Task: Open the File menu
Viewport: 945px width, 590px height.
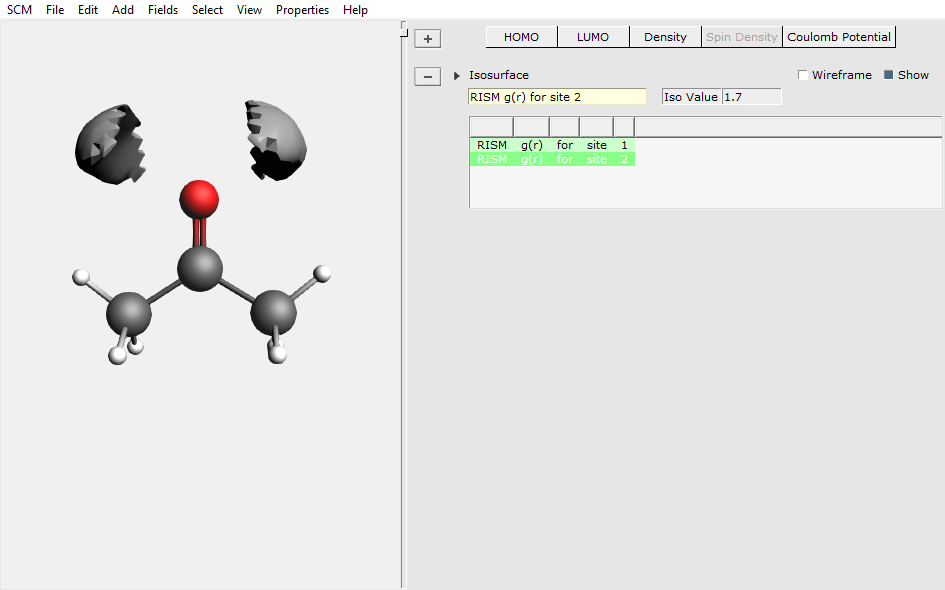Action: [x=55, y=10]
